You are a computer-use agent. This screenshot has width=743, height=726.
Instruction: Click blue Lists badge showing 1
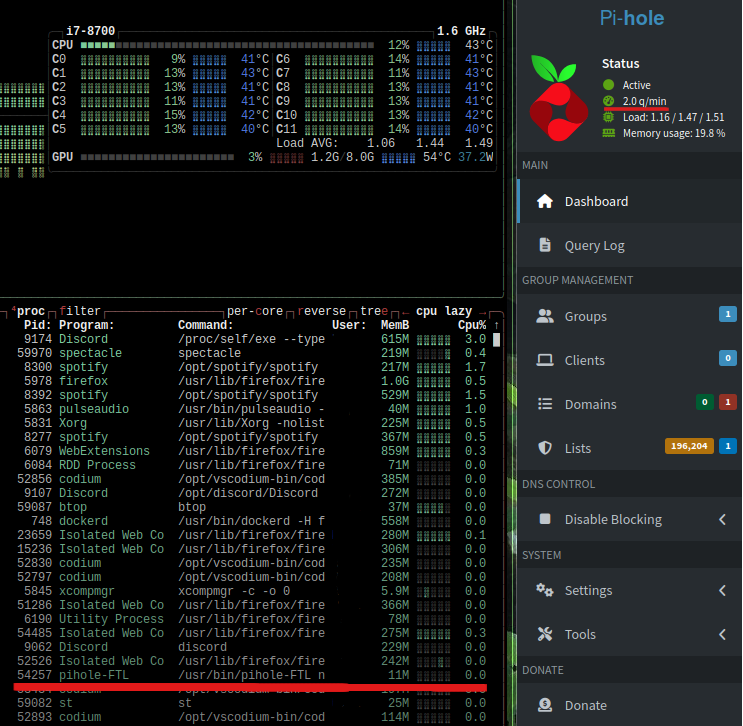tap(728, 446)
